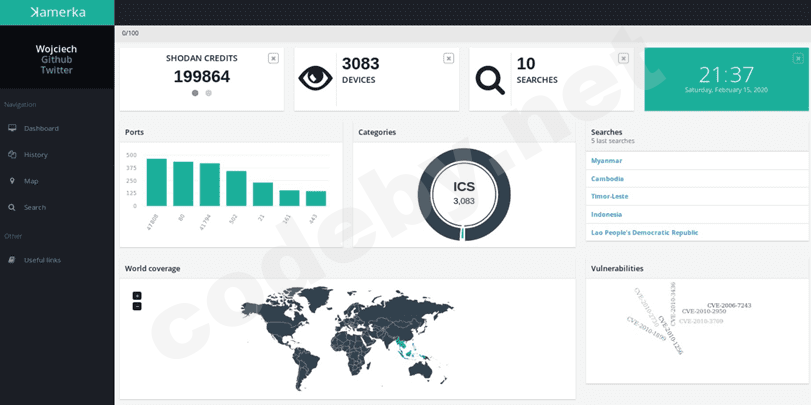
Task: Click the Map pin icon
Action: click(12, 181)
